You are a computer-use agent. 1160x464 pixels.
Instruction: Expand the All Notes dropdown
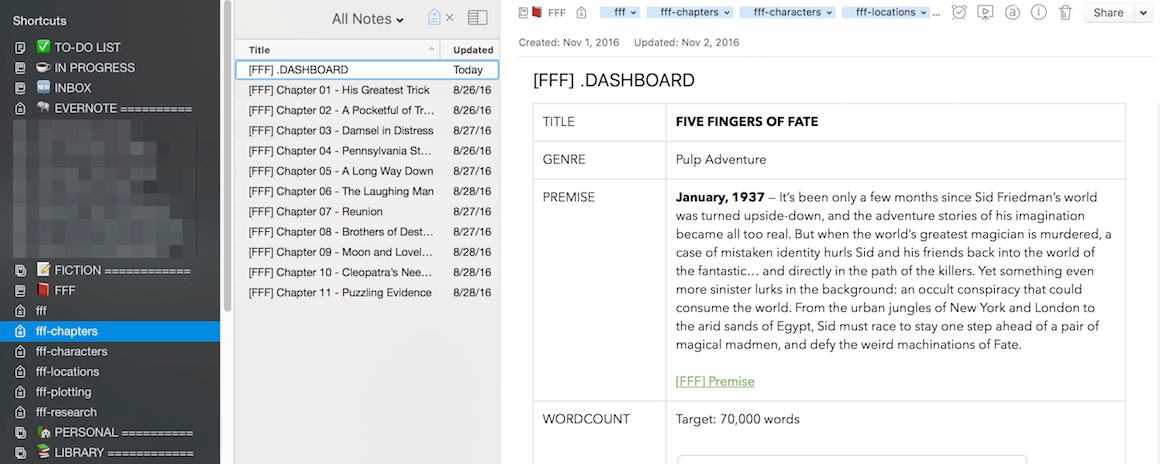click(x=368, y=19)
